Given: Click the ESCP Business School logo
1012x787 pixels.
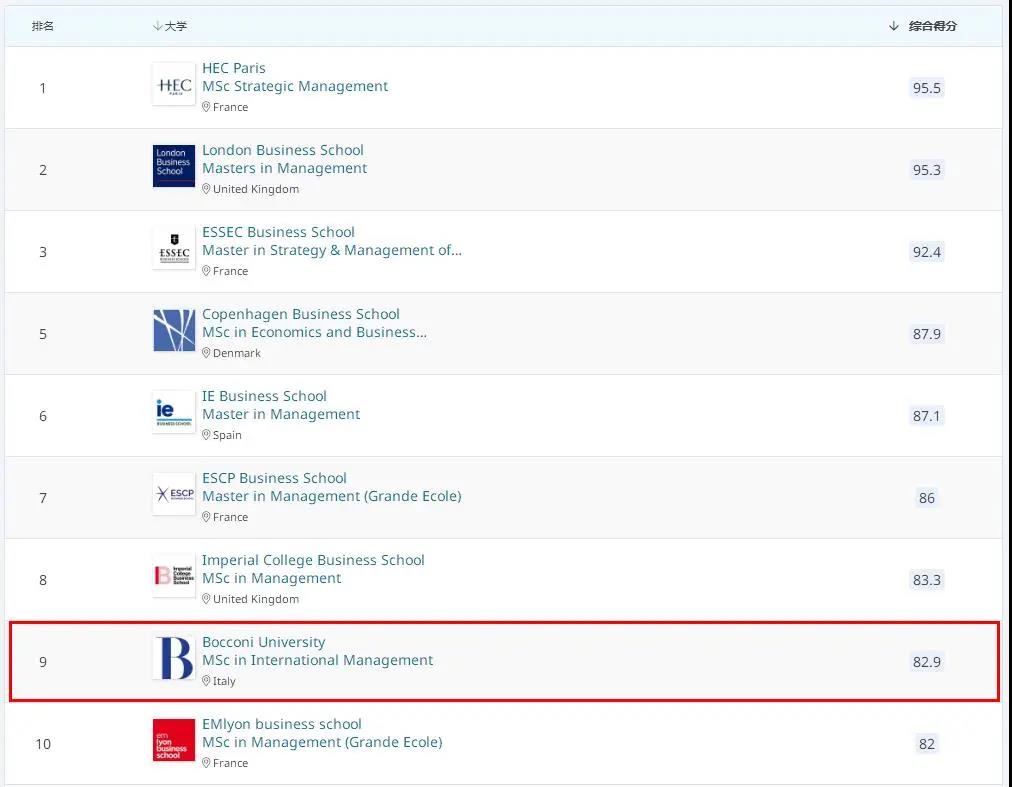Looking at the screenshot, I should point(174,494).
